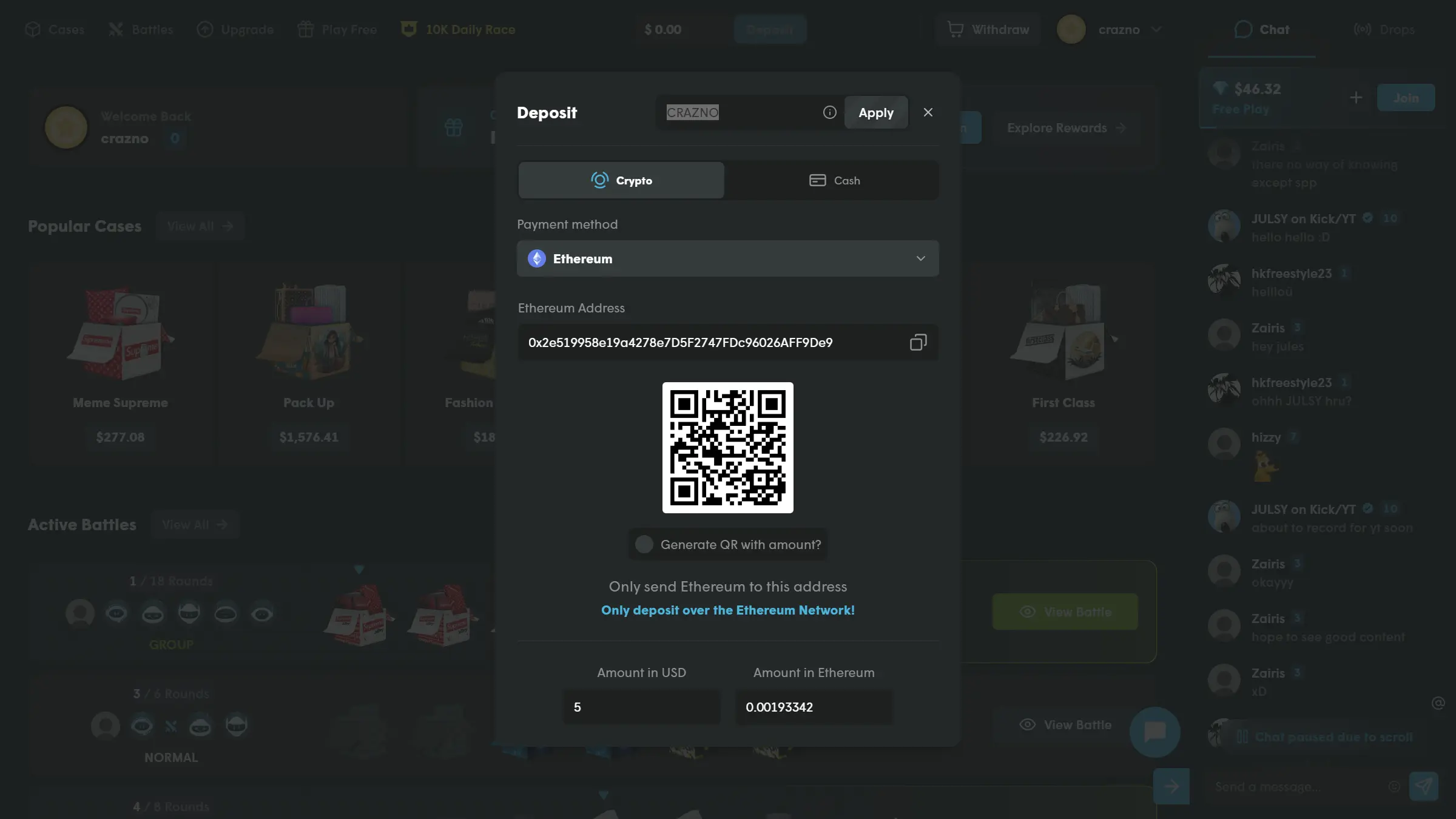Click the $277.08 Meme Supreme price
This screenshot has height=819, width=1456.
(x=120, y=437)
